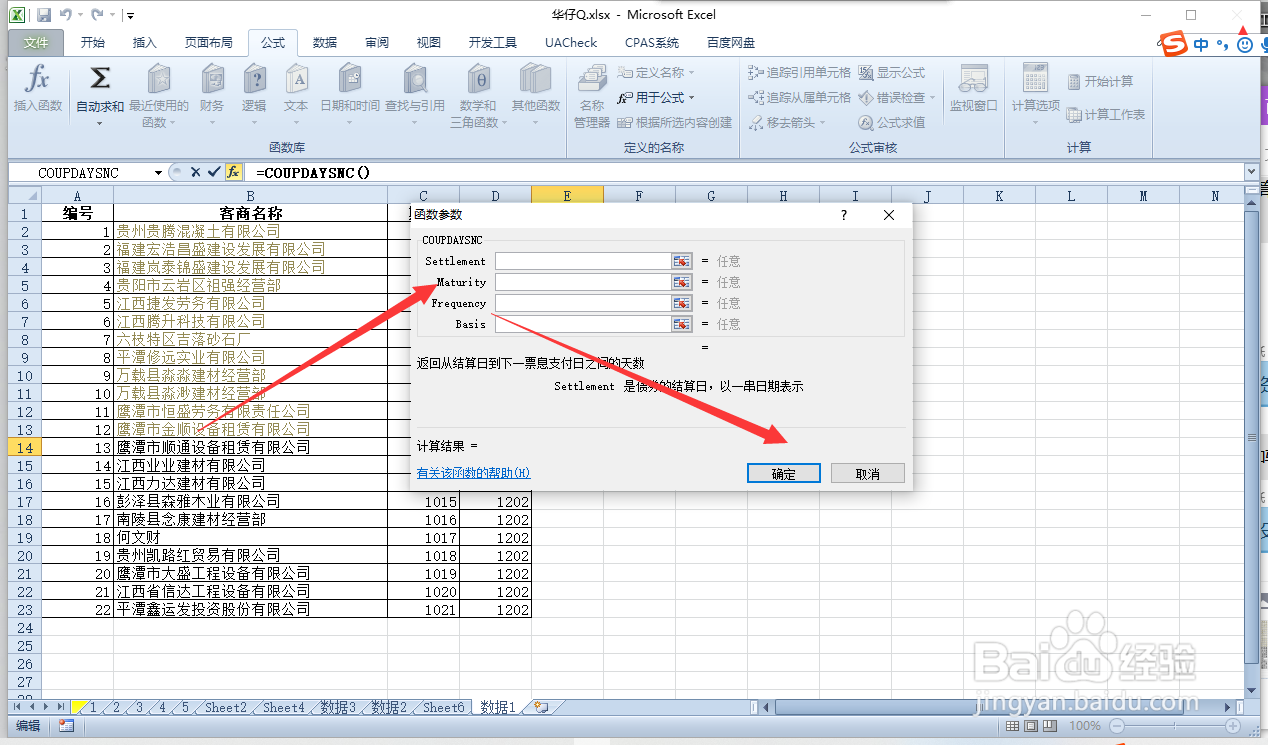Click Trace Precedents (追踪引用单元格)

(799, 73)
